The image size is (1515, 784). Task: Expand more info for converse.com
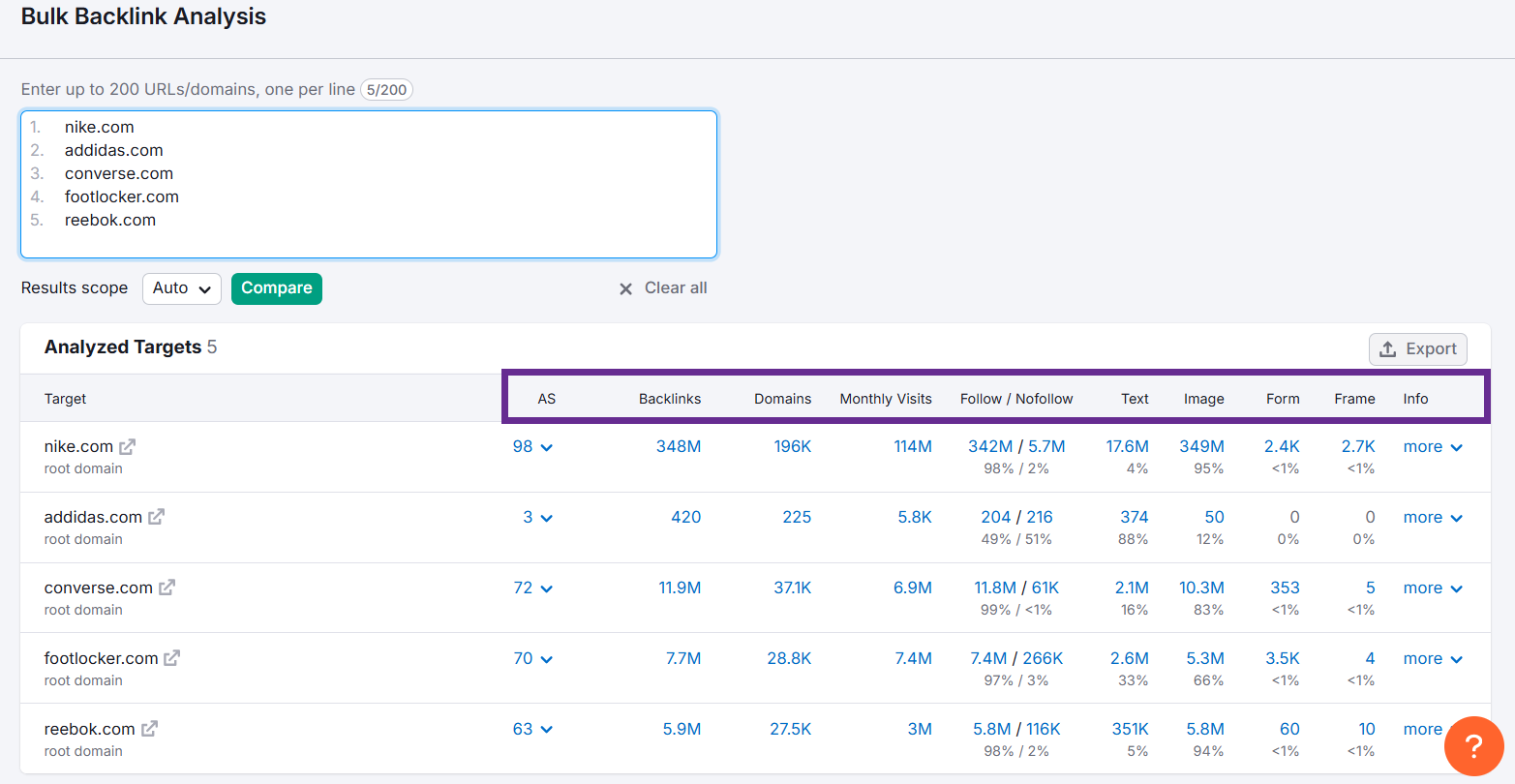coord(1433,588)
